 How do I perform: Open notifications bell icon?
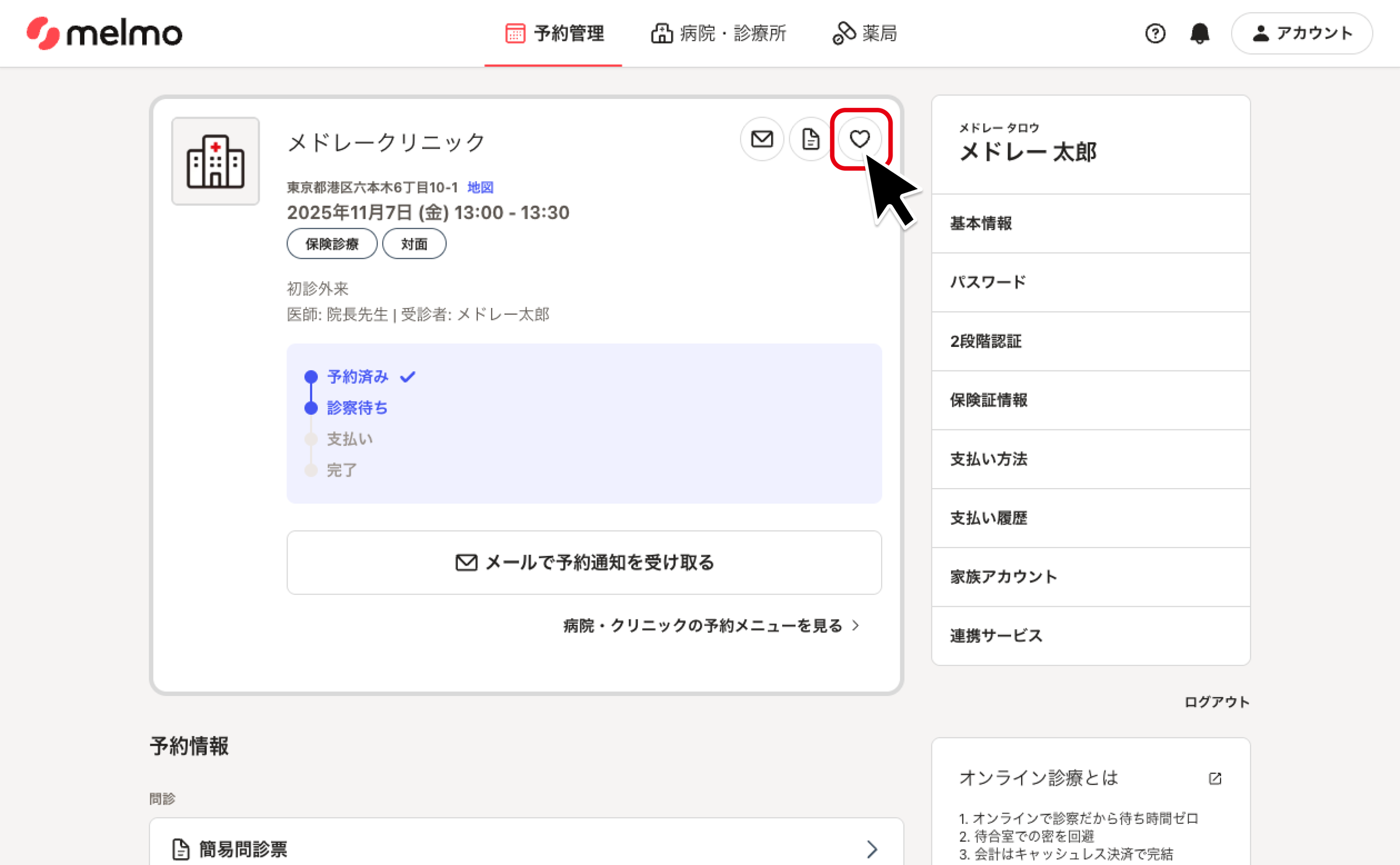click(x=1199, y=33)
